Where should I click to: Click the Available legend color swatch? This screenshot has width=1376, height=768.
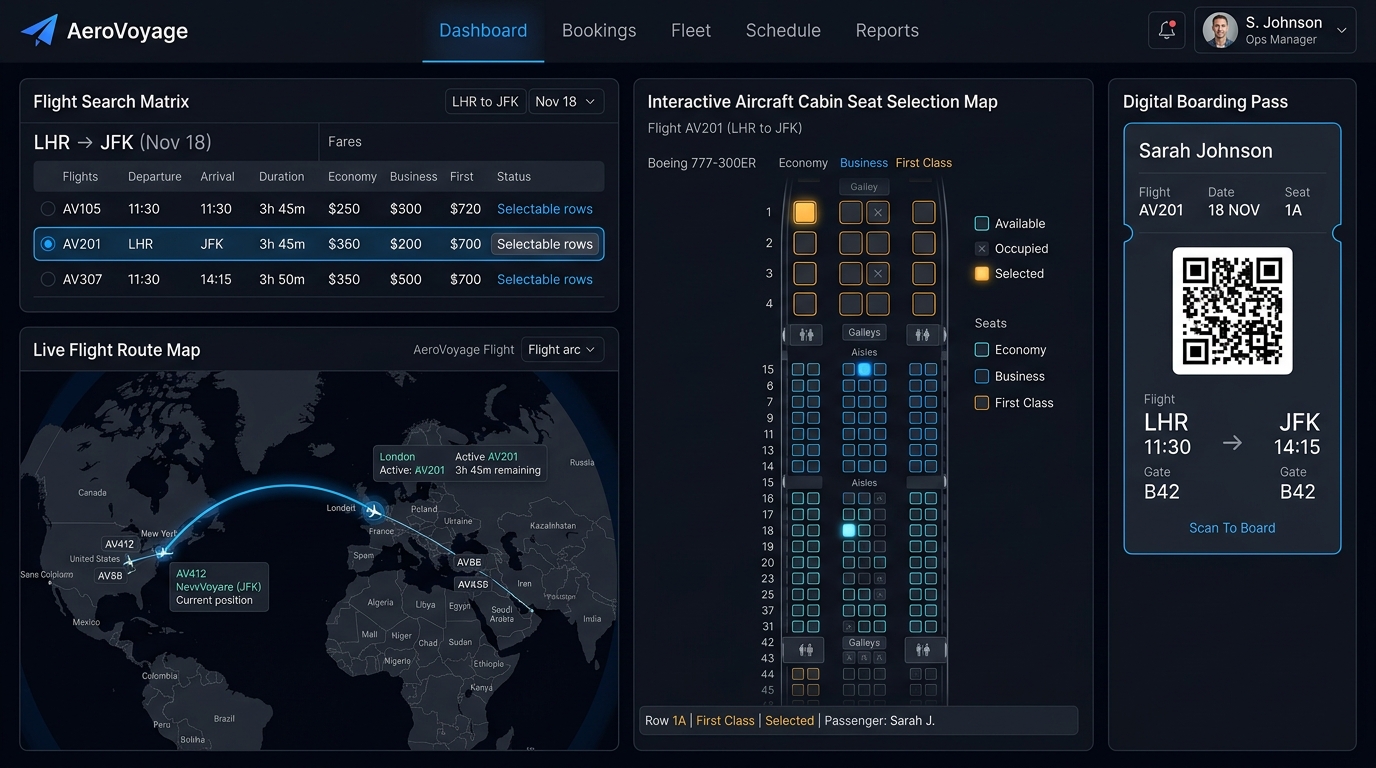982,224
